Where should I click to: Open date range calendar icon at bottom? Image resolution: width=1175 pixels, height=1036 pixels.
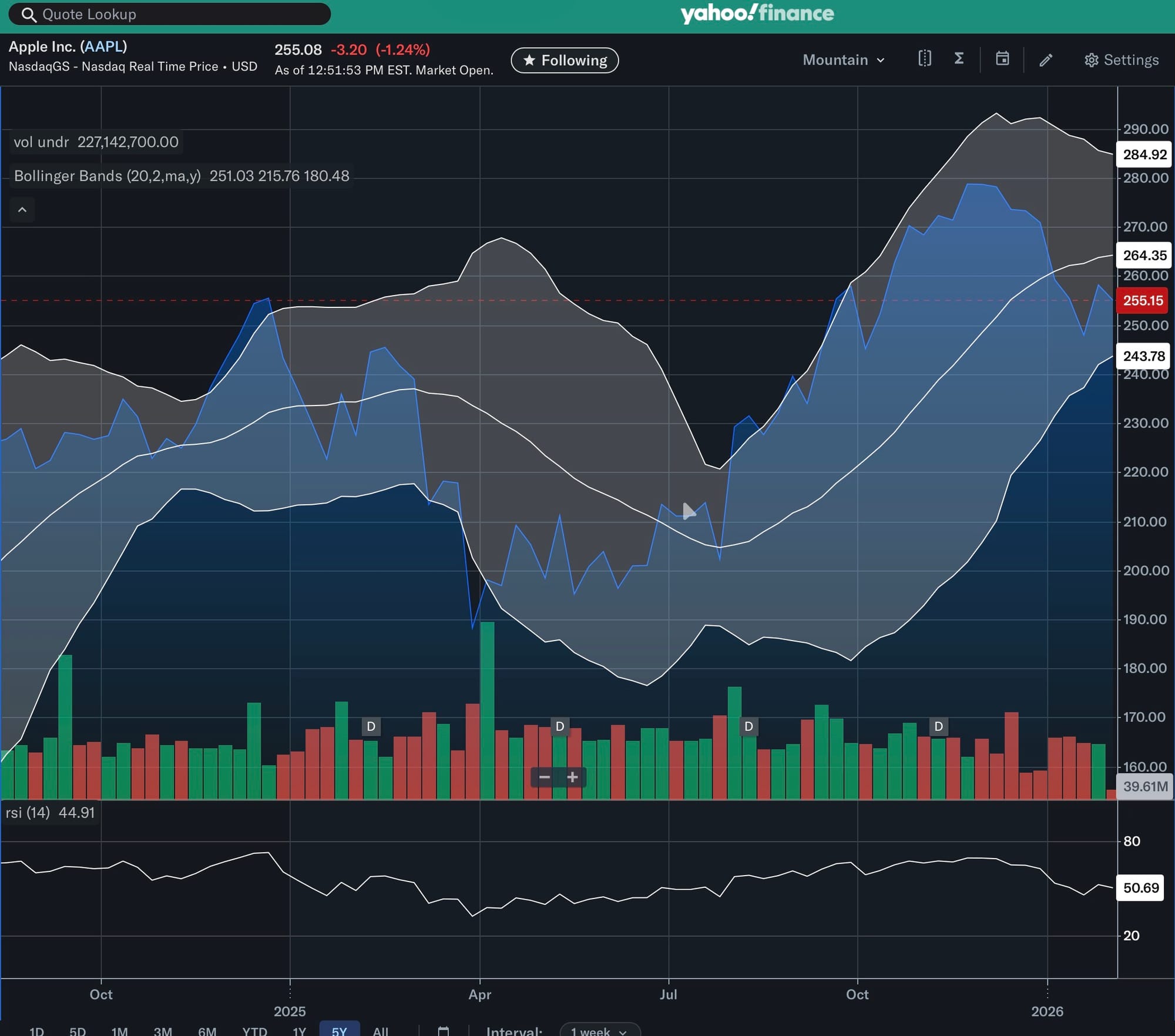coord(444,1031)
